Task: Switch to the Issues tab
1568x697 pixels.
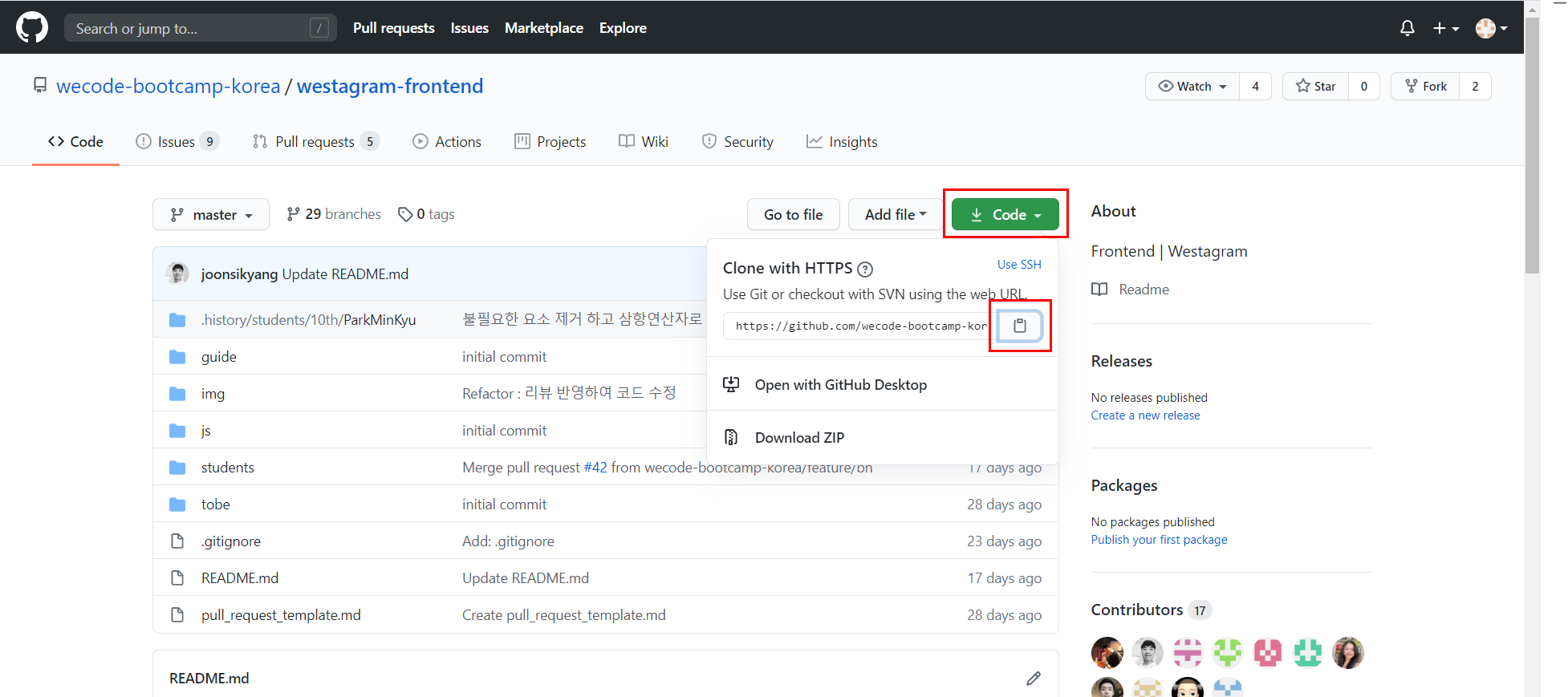Action: (177, 142)
